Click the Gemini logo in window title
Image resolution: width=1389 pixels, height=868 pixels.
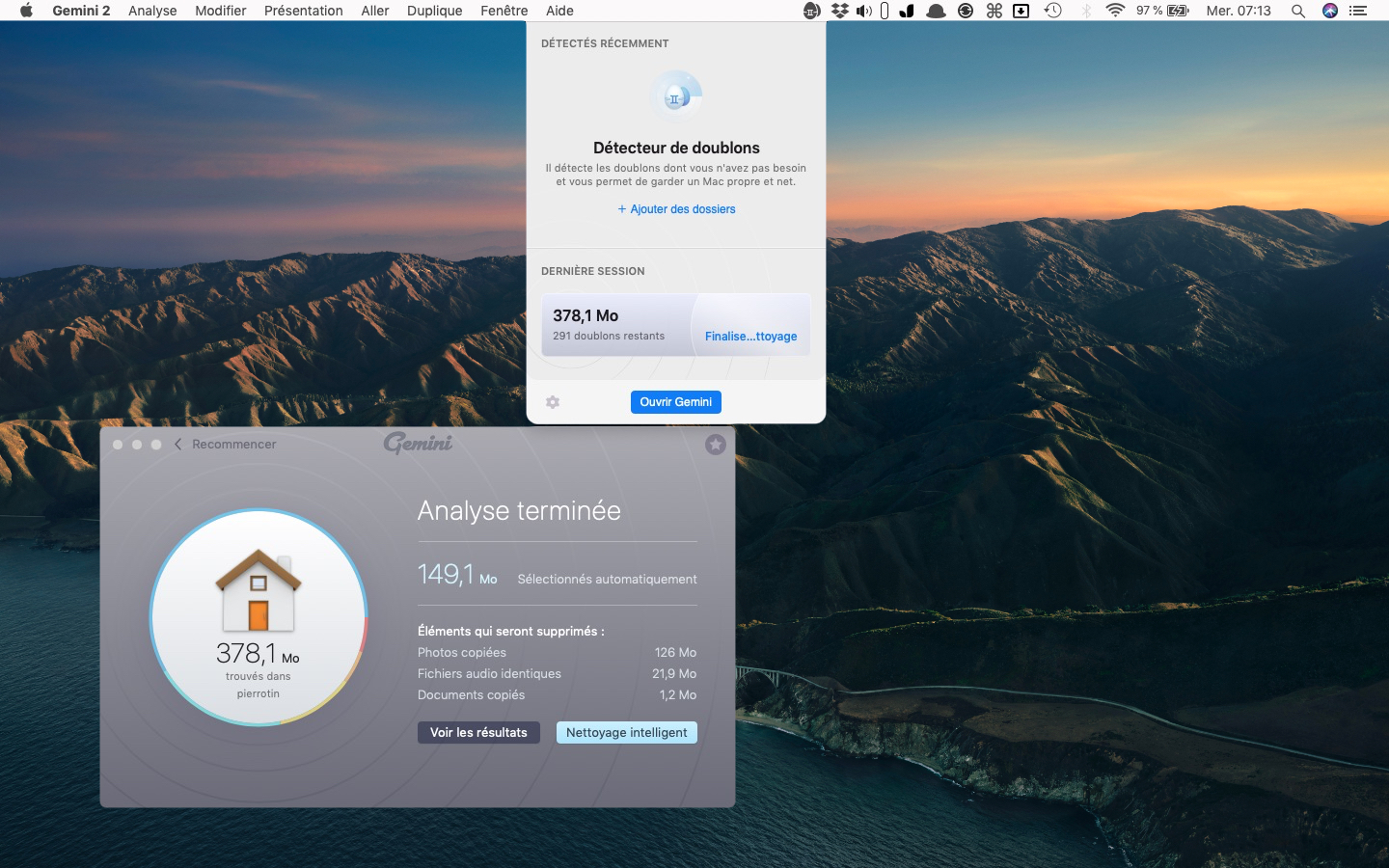coord(418,443)
